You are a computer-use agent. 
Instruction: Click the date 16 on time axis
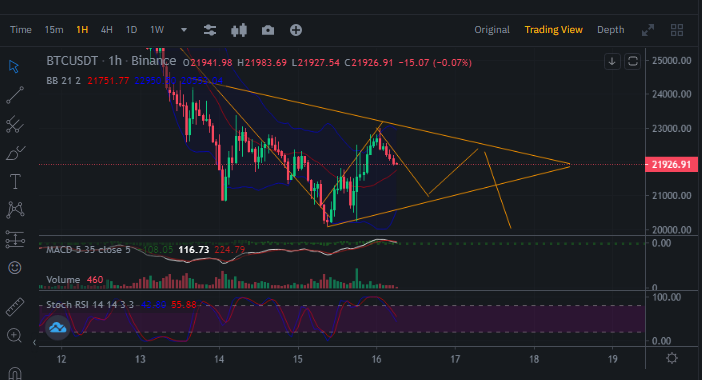coord(377,359)
